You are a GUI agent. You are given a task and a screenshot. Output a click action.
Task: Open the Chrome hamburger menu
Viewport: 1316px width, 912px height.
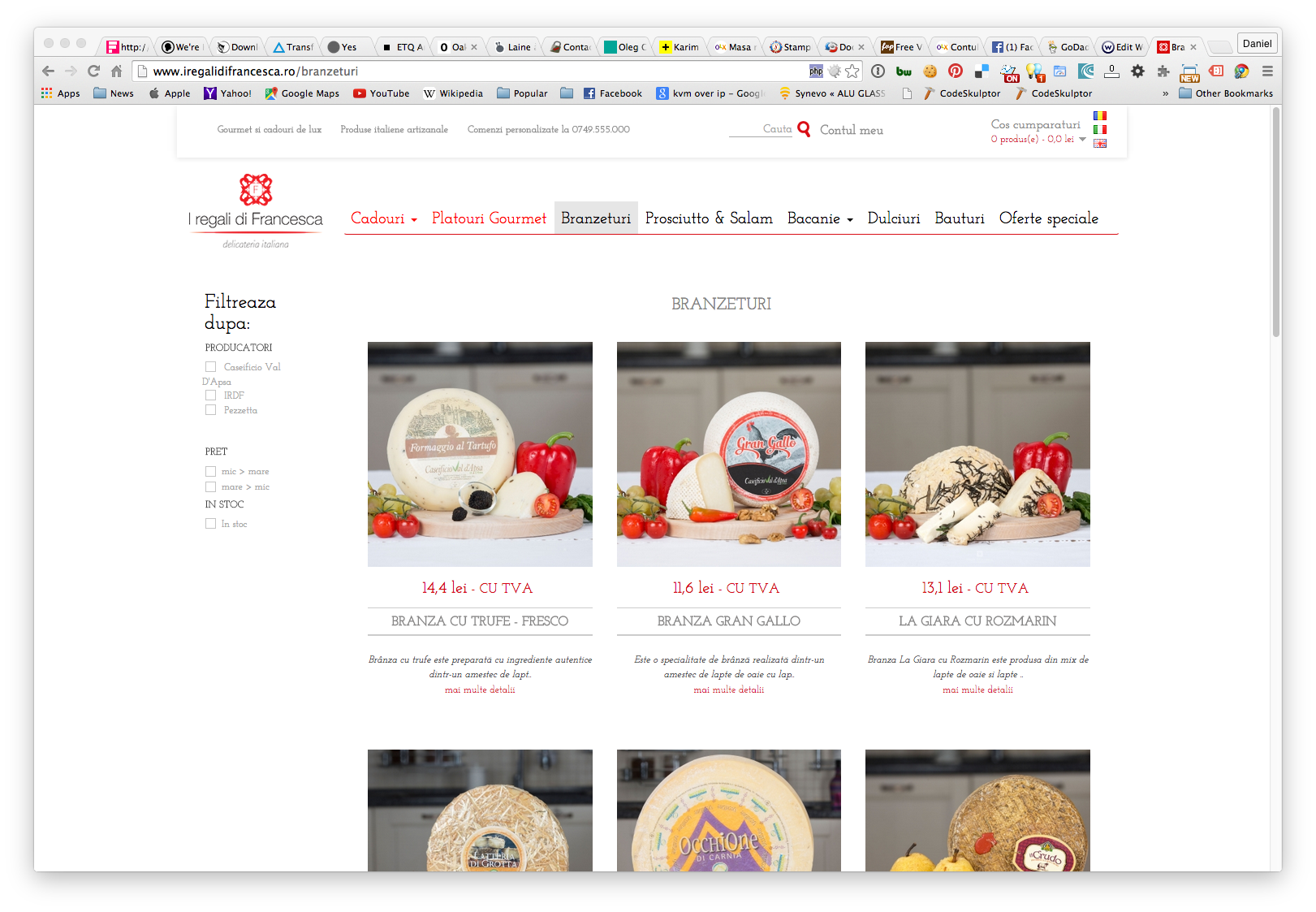[1267, 71]
